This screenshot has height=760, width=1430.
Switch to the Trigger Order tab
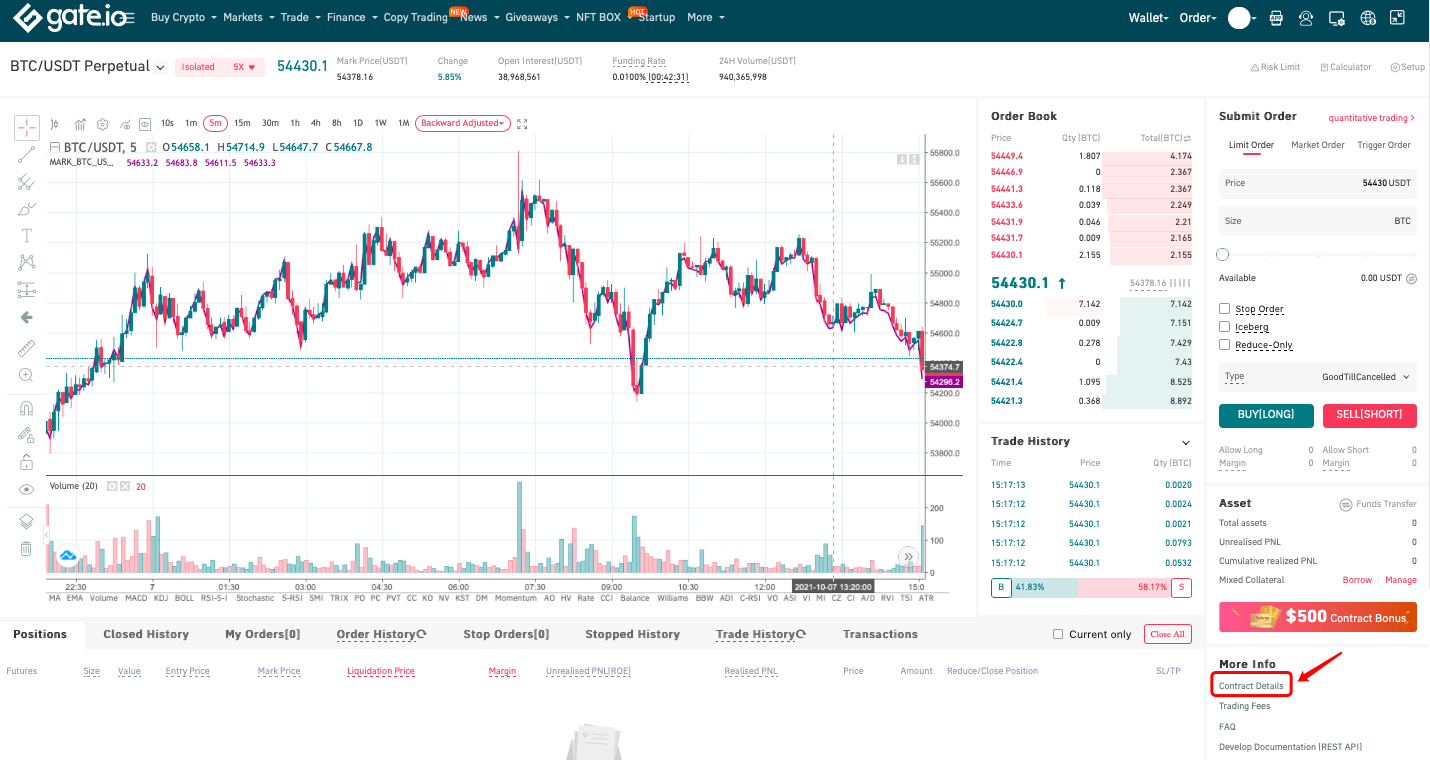click(x=1383, y=145)
